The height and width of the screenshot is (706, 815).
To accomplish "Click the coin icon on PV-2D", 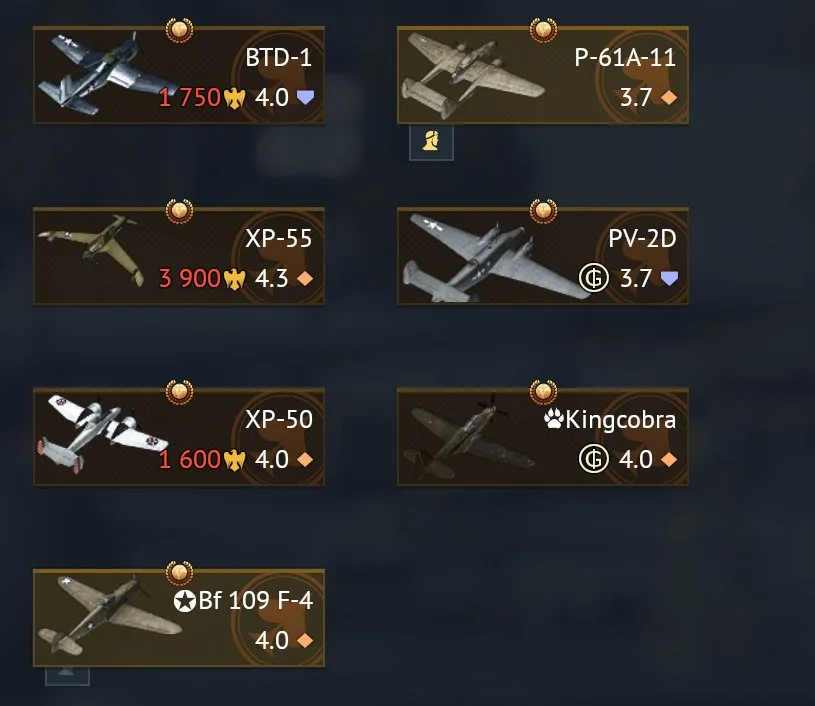I will click(x=594, y=278).
